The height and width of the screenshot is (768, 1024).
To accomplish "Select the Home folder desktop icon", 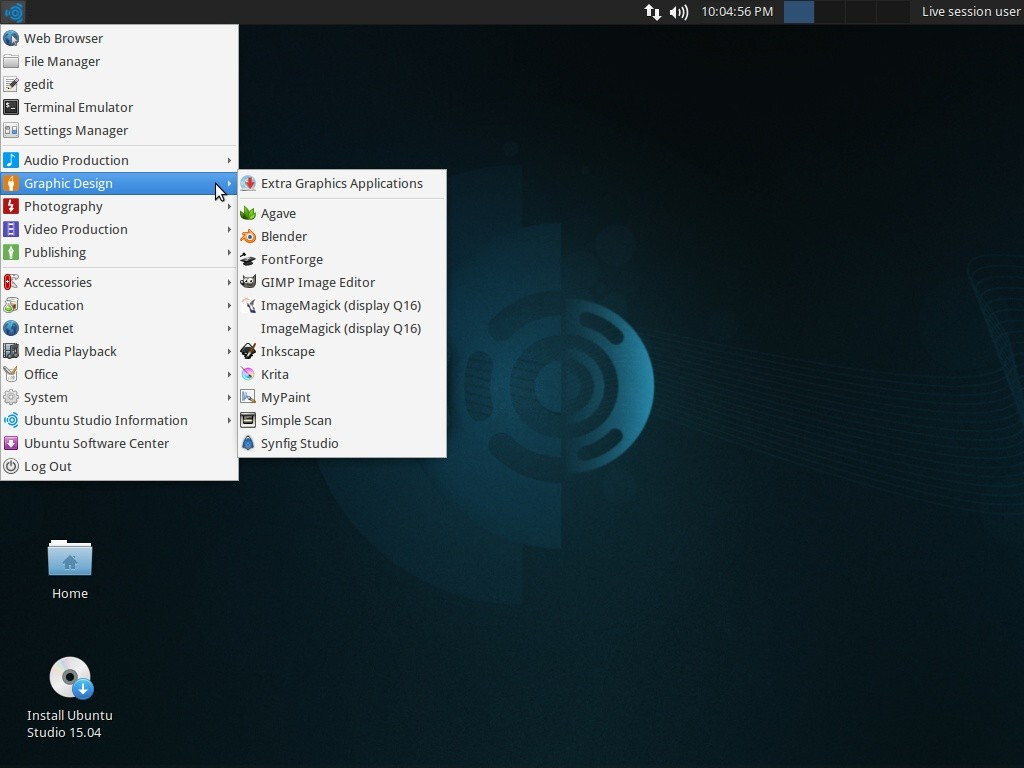I will (70, 559).
